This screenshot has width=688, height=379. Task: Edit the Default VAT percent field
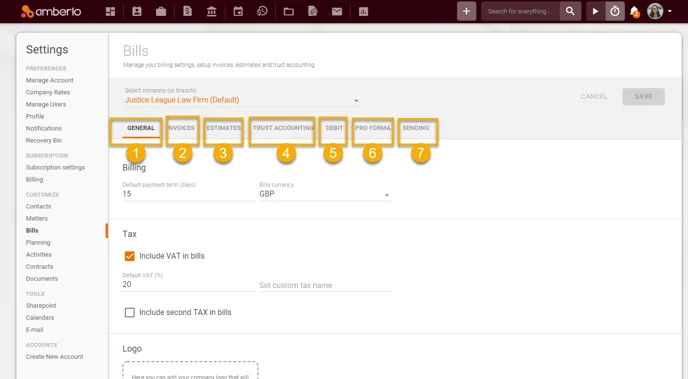coord(188,285)
